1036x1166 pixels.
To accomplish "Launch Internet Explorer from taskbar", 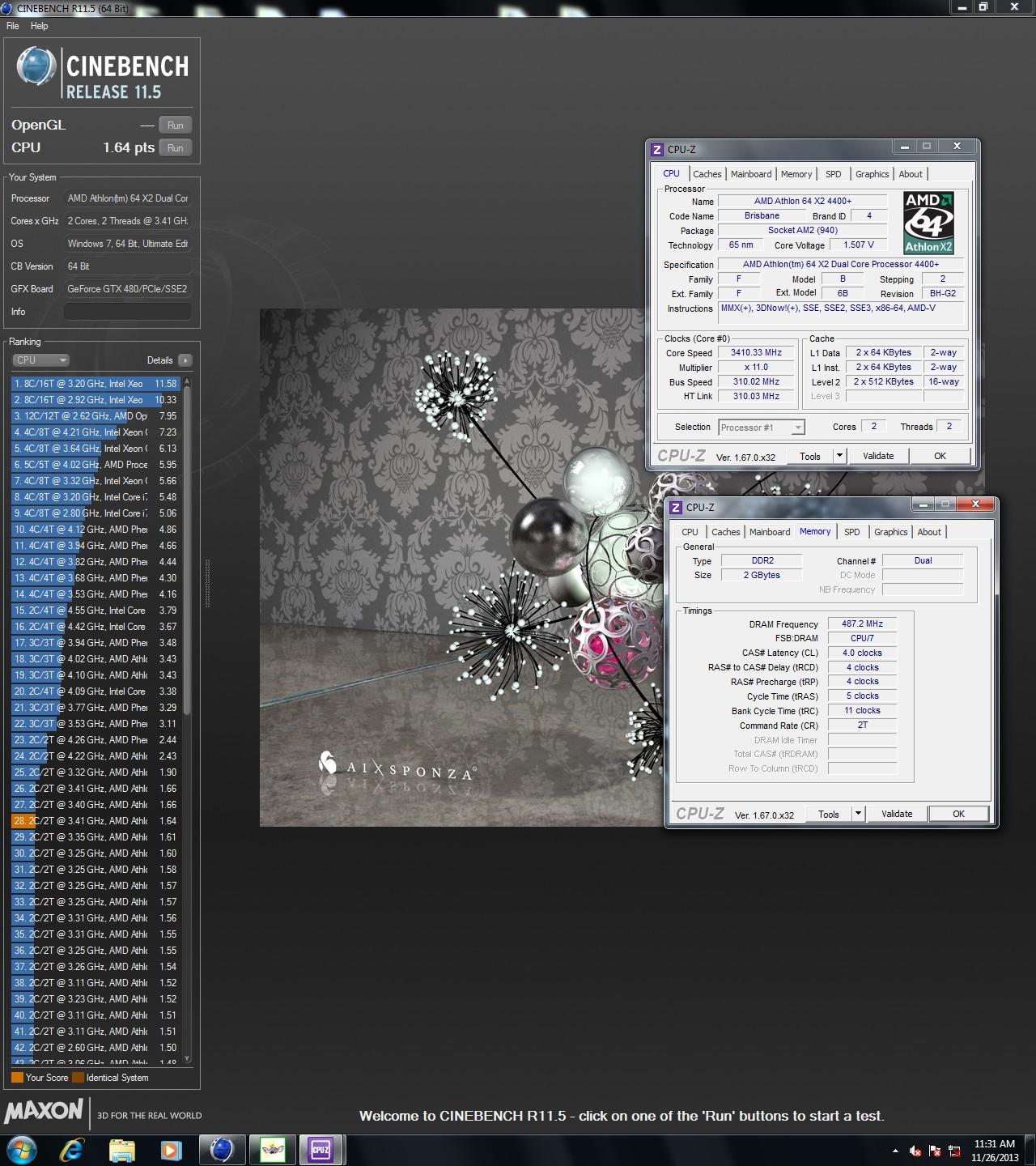I will (72, 1150).
